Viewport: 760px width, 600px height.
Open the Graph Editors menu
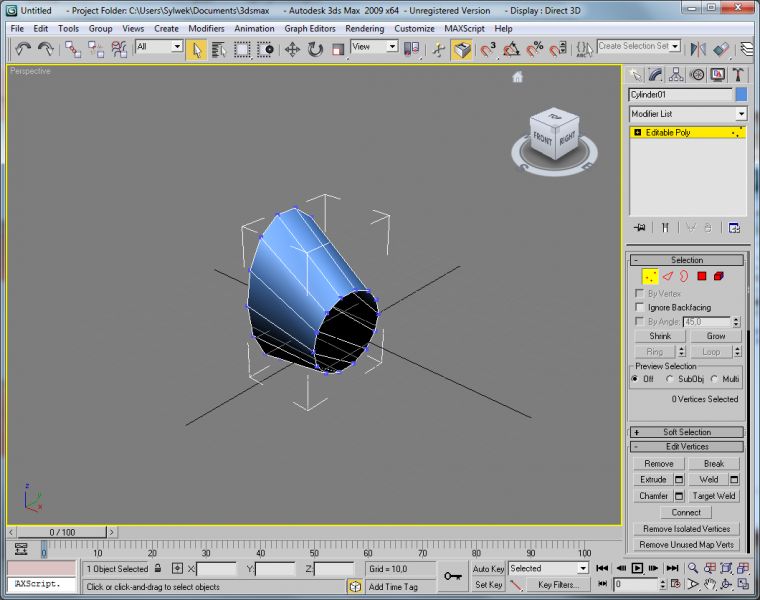click(310, 29)
